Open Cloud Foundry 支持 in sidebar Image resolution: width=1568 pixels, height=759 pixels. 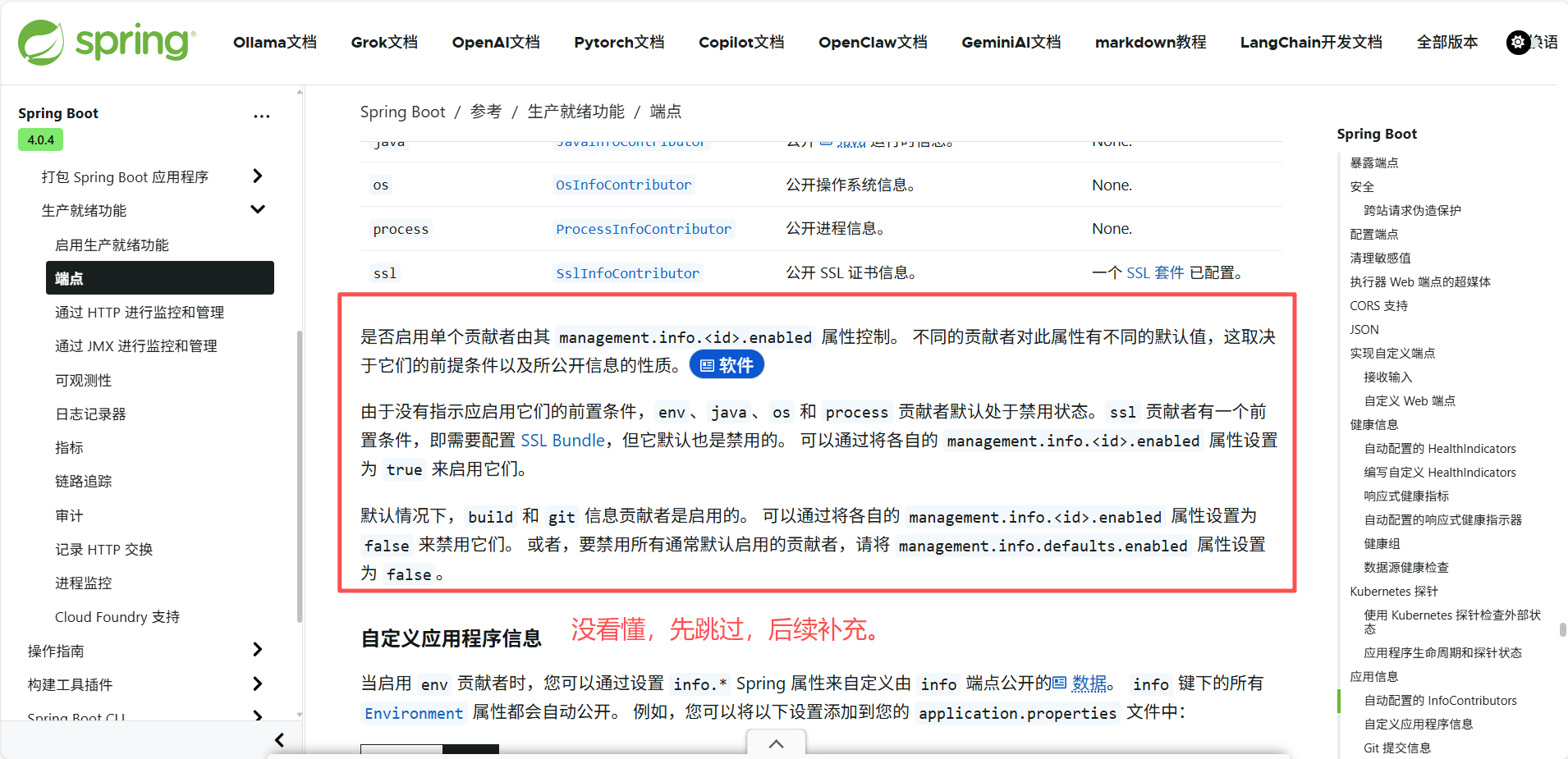[117, 616]
